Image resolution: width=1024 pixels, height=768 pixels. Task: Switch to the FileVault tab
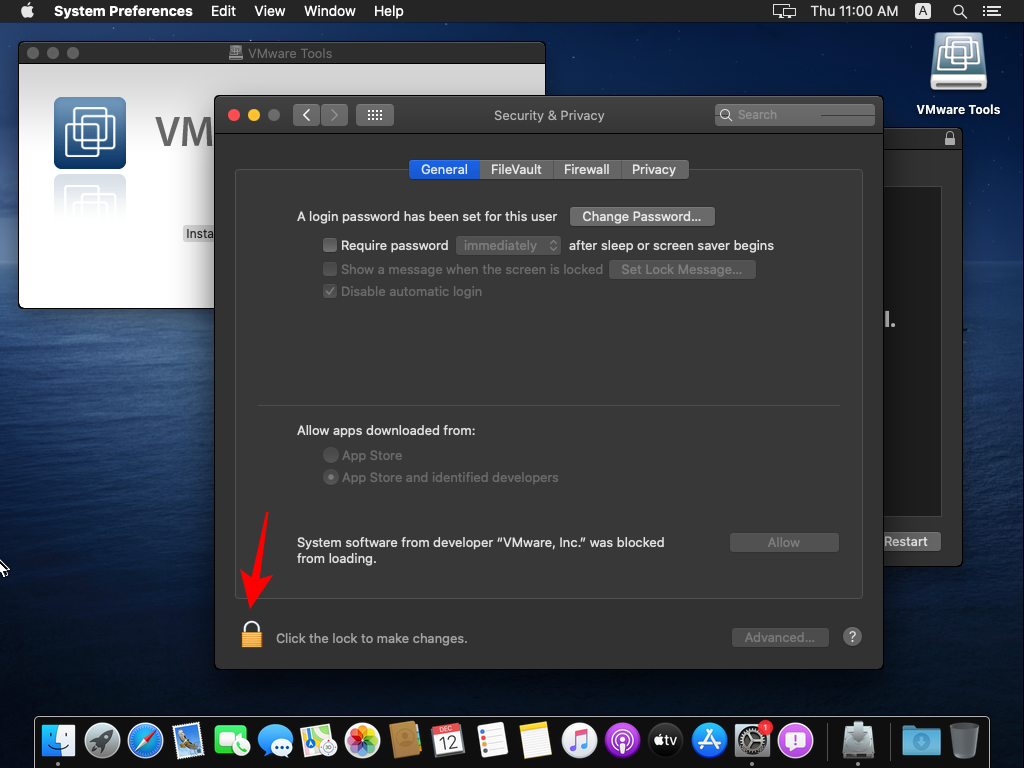coord(516,169)
